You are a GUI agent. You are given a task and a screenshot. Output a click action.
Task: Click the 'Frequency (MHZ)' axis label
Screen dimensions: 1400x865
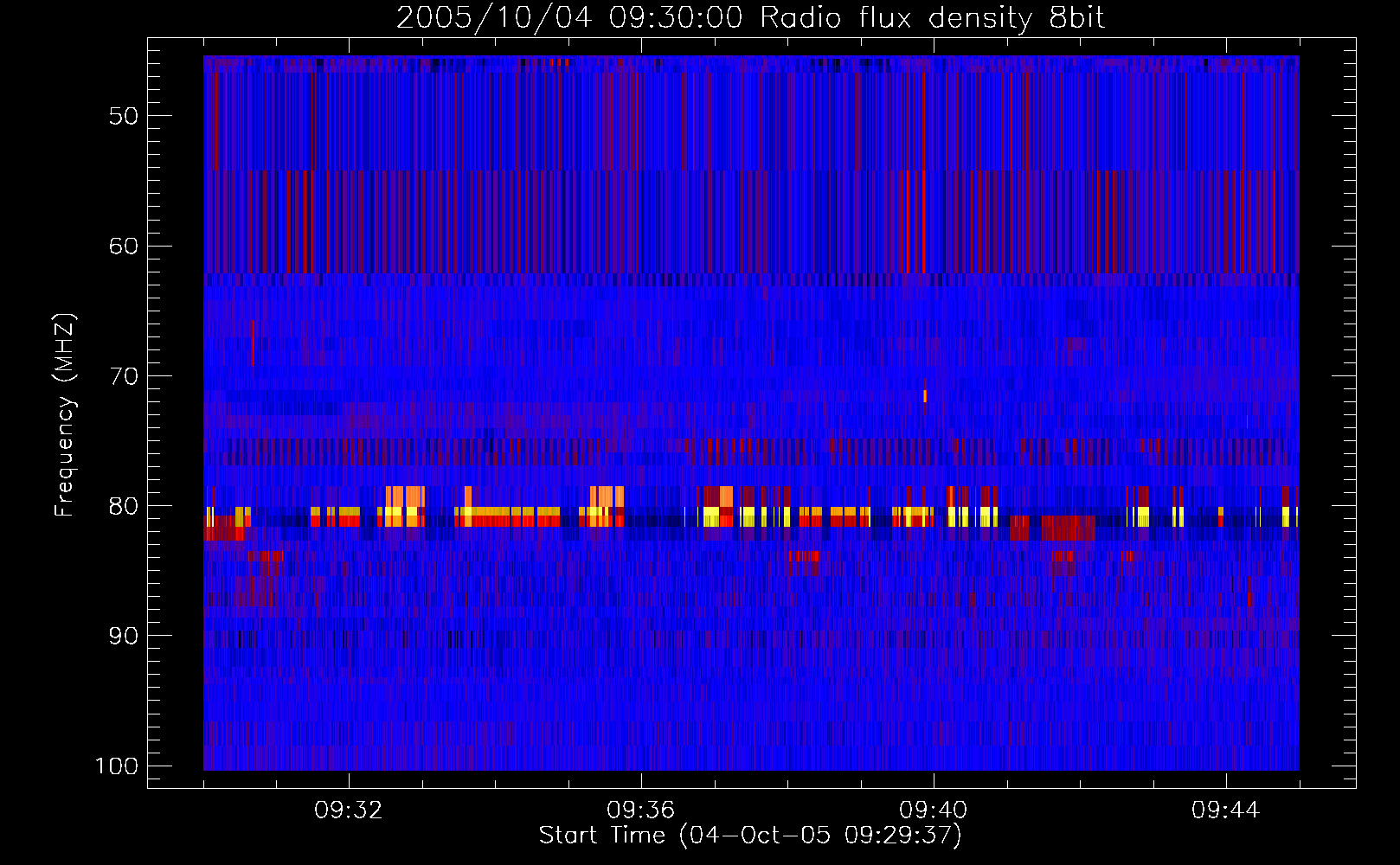click(x=65, y=415)
